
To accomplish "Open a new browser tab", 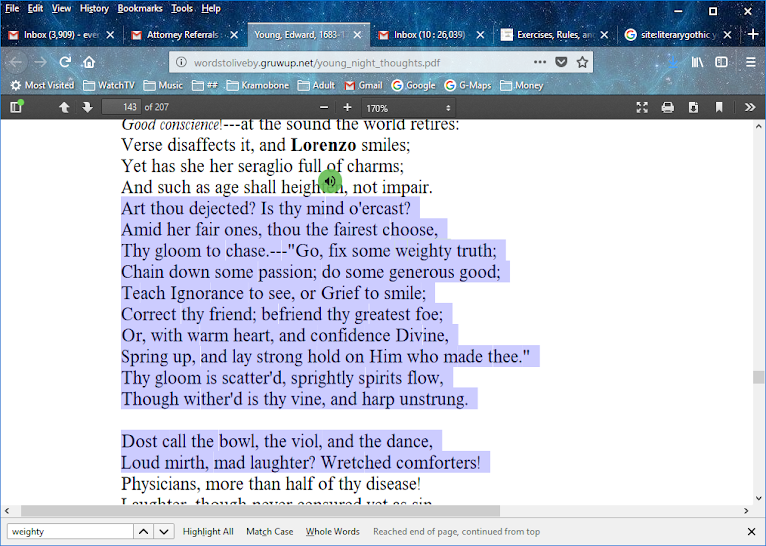I will tap(753, 35).
